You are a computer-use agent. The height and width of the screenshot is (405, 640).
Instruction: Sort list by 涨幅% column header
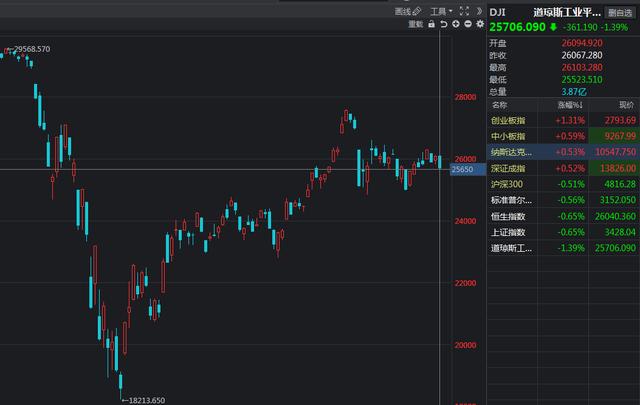[x=570, y=104]
